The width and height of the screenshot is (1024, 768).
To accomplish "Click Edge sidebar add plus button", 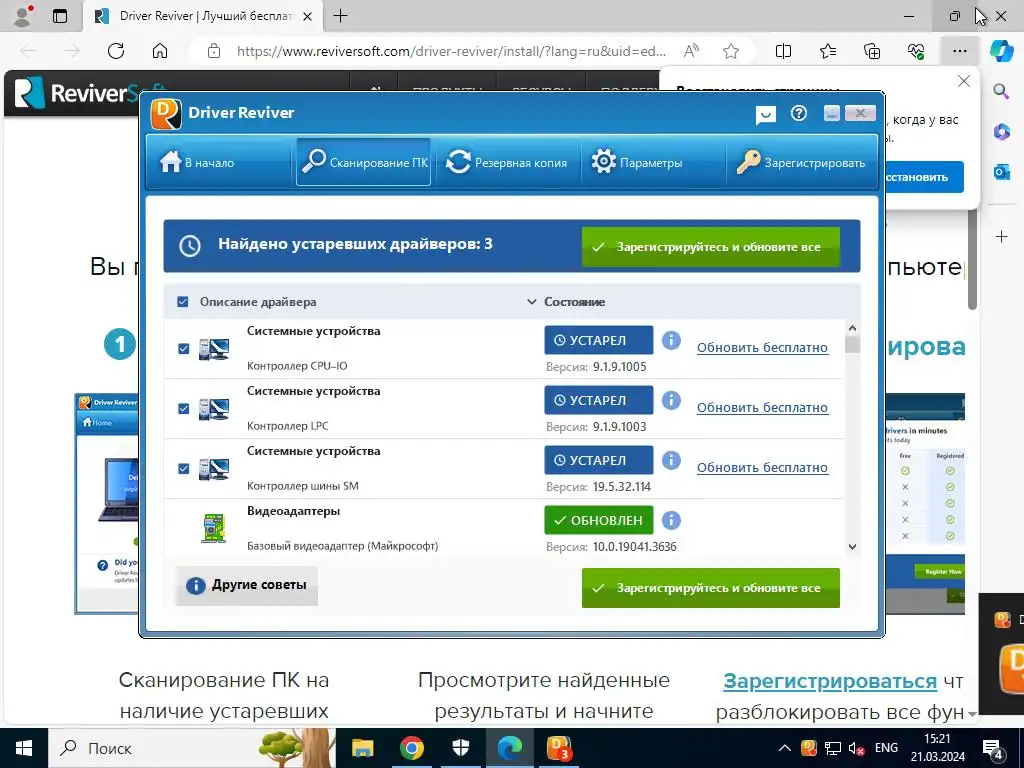I will coord(1001,236).
